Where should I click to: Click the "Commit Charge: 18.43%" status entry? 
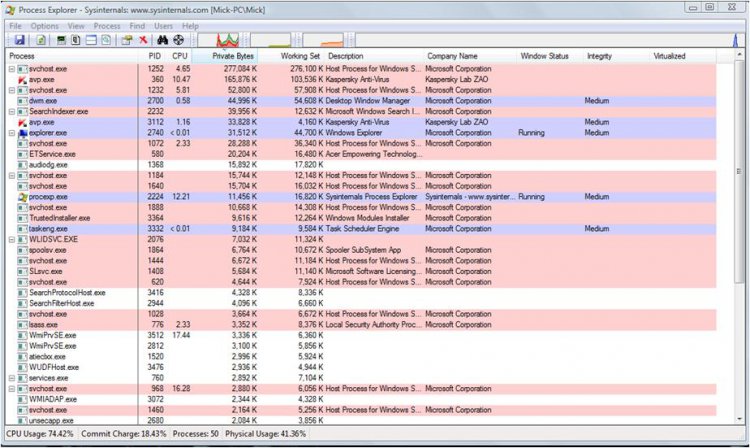(123, 434)
